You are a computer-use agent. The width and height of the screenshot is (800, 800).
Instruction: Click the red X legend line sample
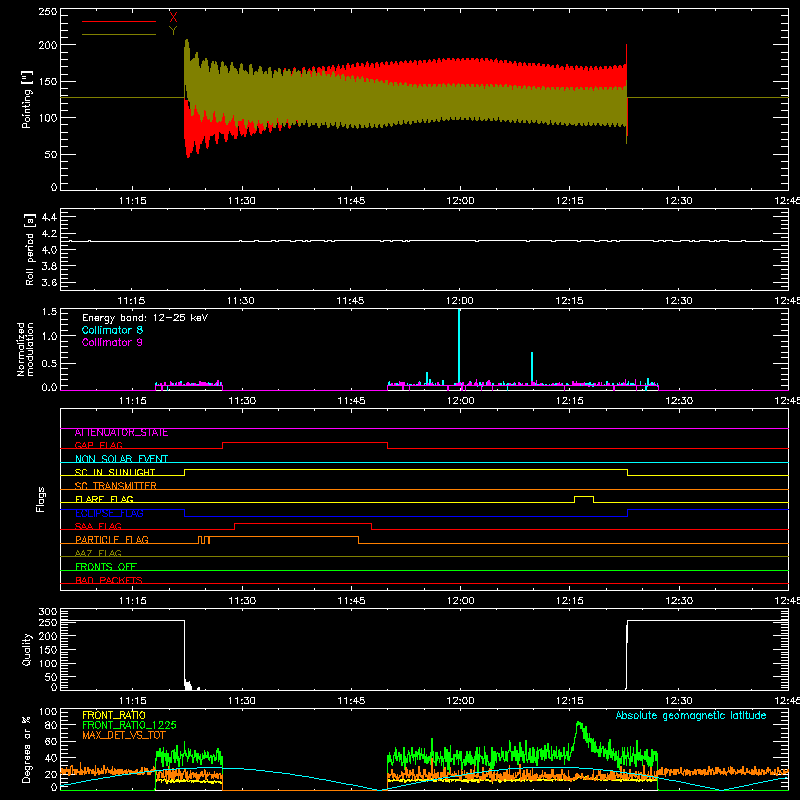click(119, 21)
